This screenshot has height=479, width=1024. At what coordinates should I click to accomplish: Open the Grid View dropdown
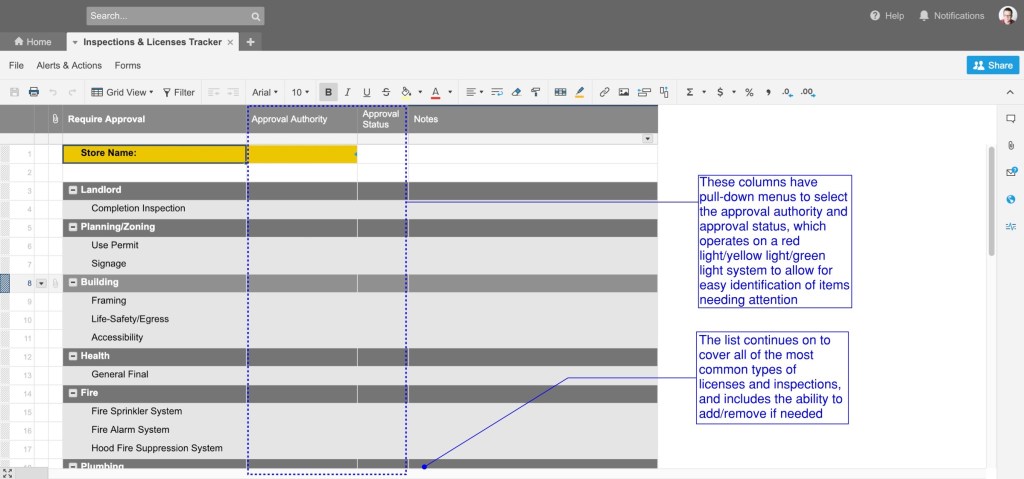122,92
